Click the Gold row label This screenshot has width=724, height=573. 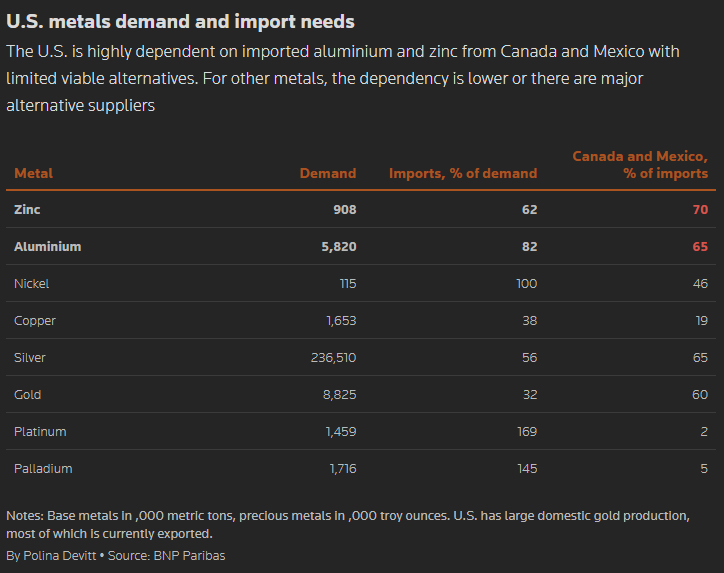tap(28, 395)
